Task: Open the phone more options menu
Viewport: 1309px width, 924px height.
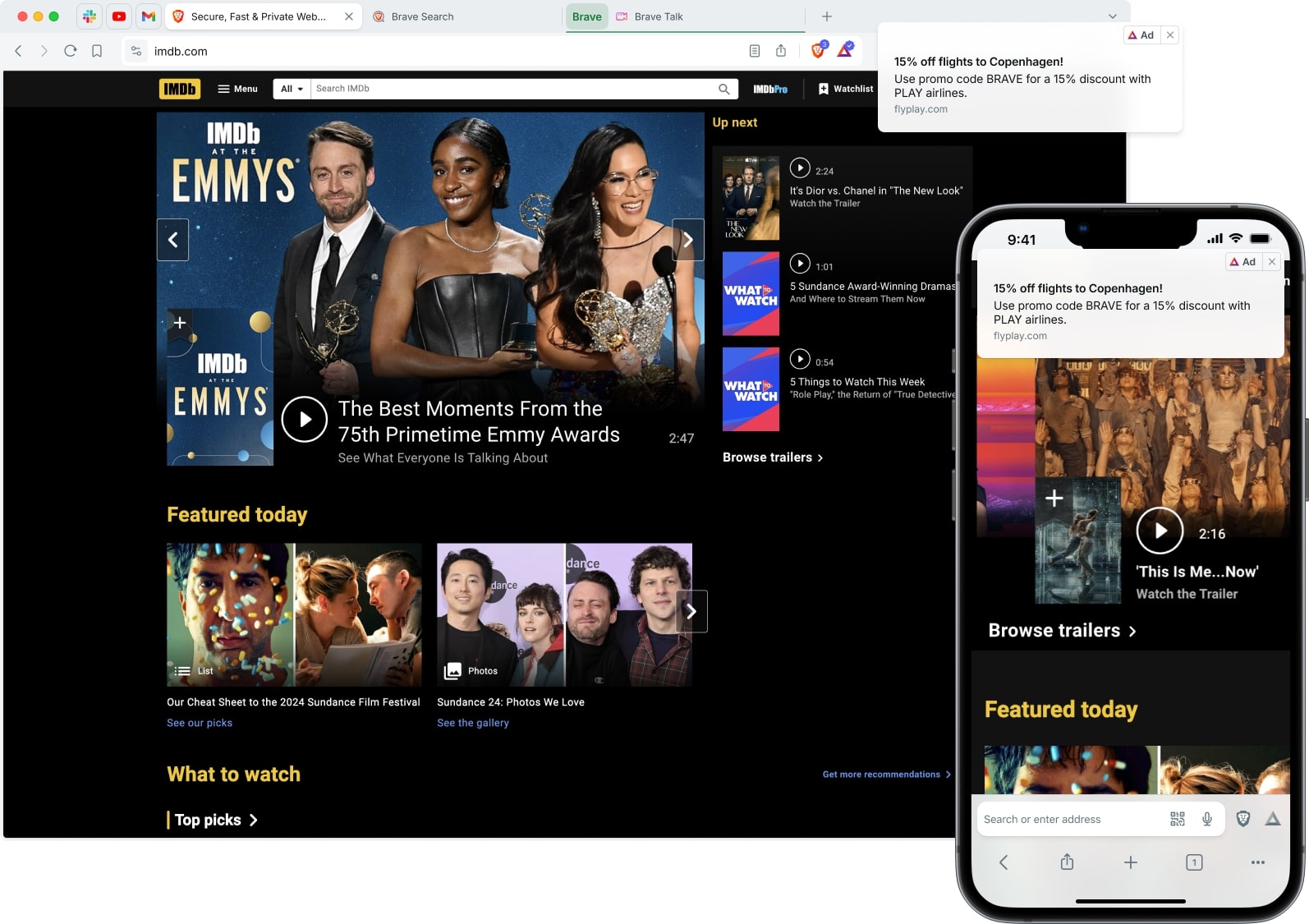Action: pyautogui.click(x=1258, y=862)
